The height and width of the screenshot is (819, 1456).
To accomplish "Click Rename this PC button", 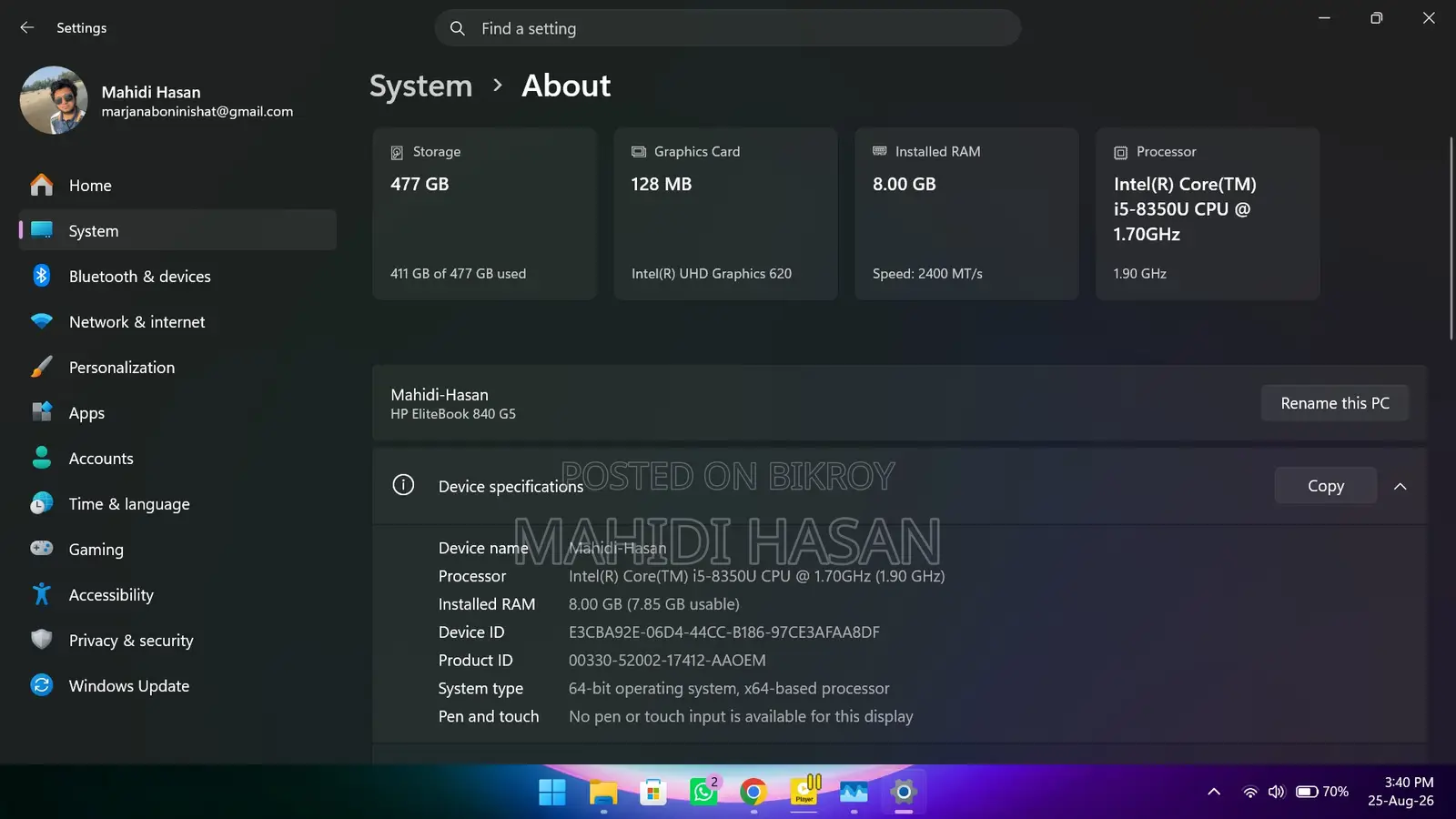I will point(1335,403).
